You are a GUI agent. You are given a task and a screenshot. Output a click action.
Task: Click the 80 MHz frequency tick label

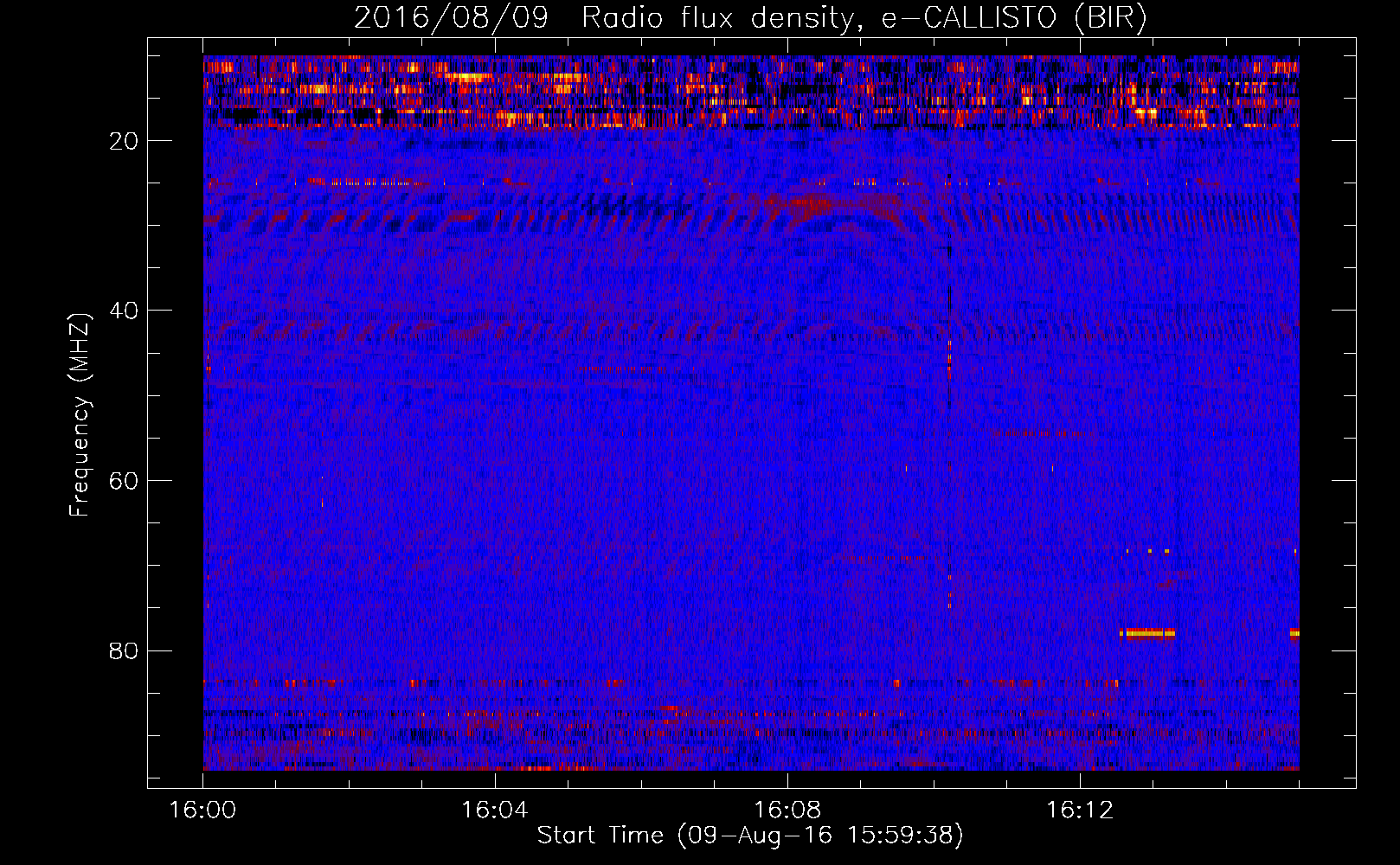pyautogui.click(x=124, y=650)
